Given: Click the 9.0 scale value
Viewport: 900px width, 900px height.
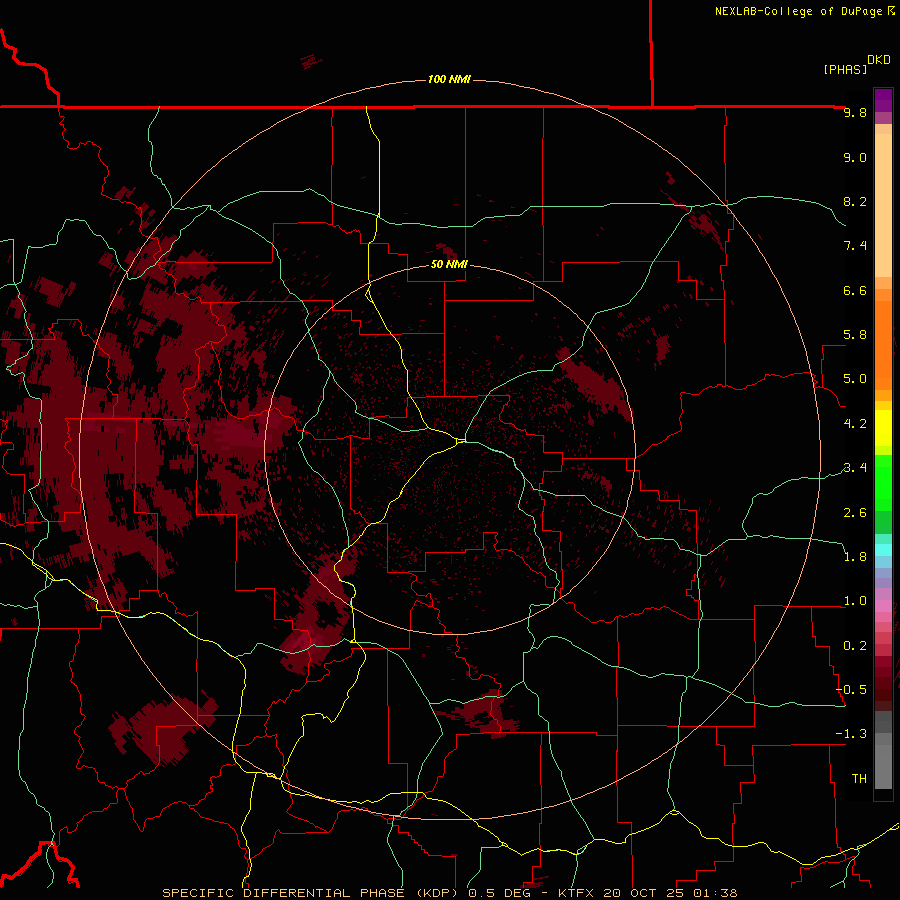Looking at the screenshot, I should coord(855,157).
